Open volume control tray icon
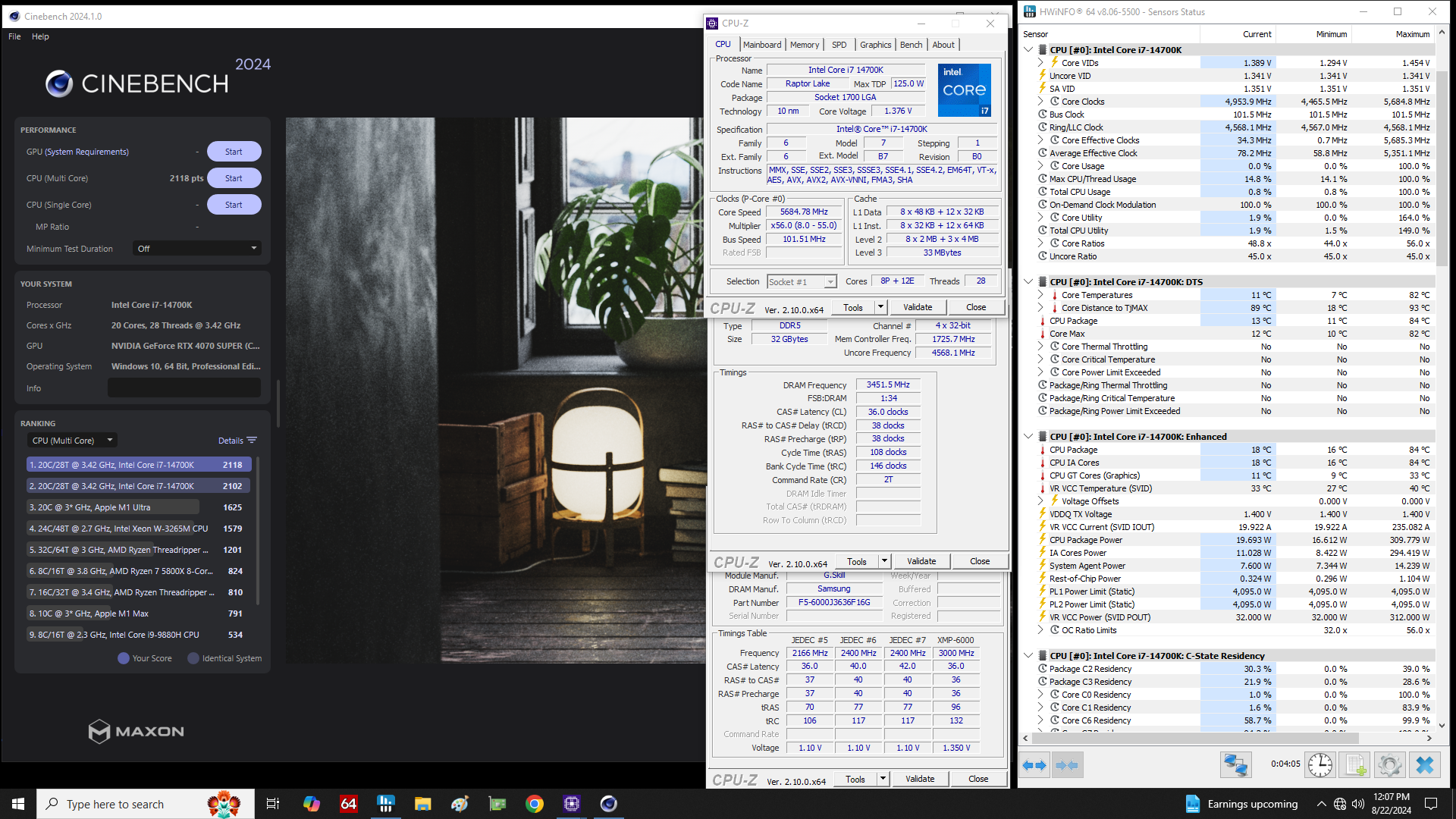Image resolution: width=1456 pixels, height=819 pixels. click(1358, 804)
